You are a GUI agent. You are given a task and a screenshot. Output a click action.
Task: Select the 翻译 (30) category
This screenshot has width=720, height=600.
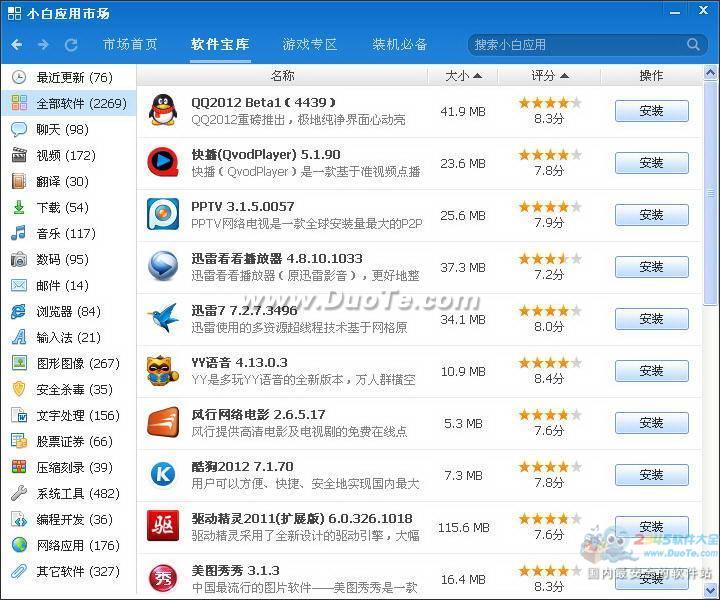pyautogui.click(x=68, y=181)
